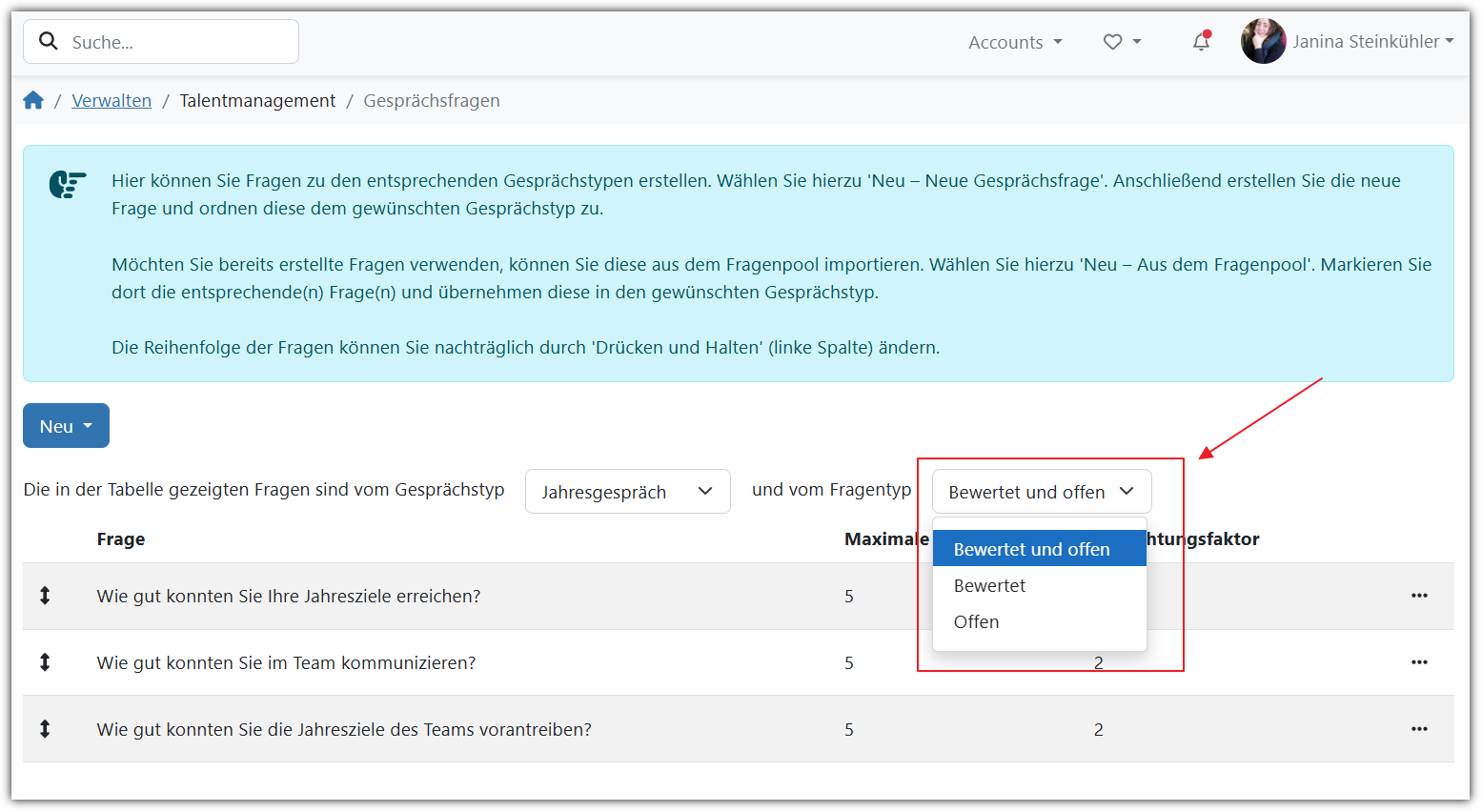The image size is (1482, 812).
Task: Click the reorder arrow for Jahresziele des Teams question
Action: tap(45, 729)
